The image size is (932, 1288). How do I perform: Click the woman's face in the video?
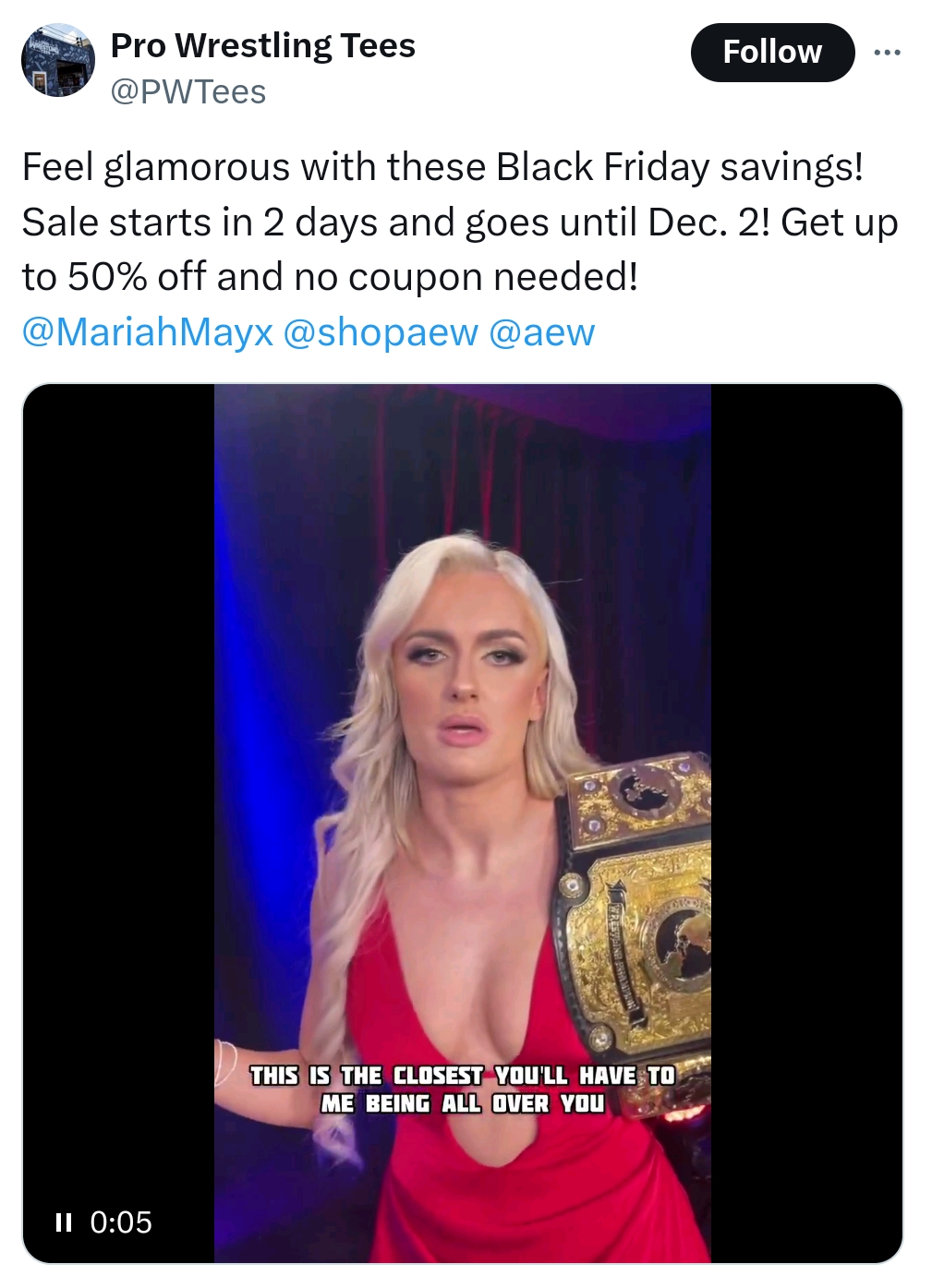pos(468,679)
